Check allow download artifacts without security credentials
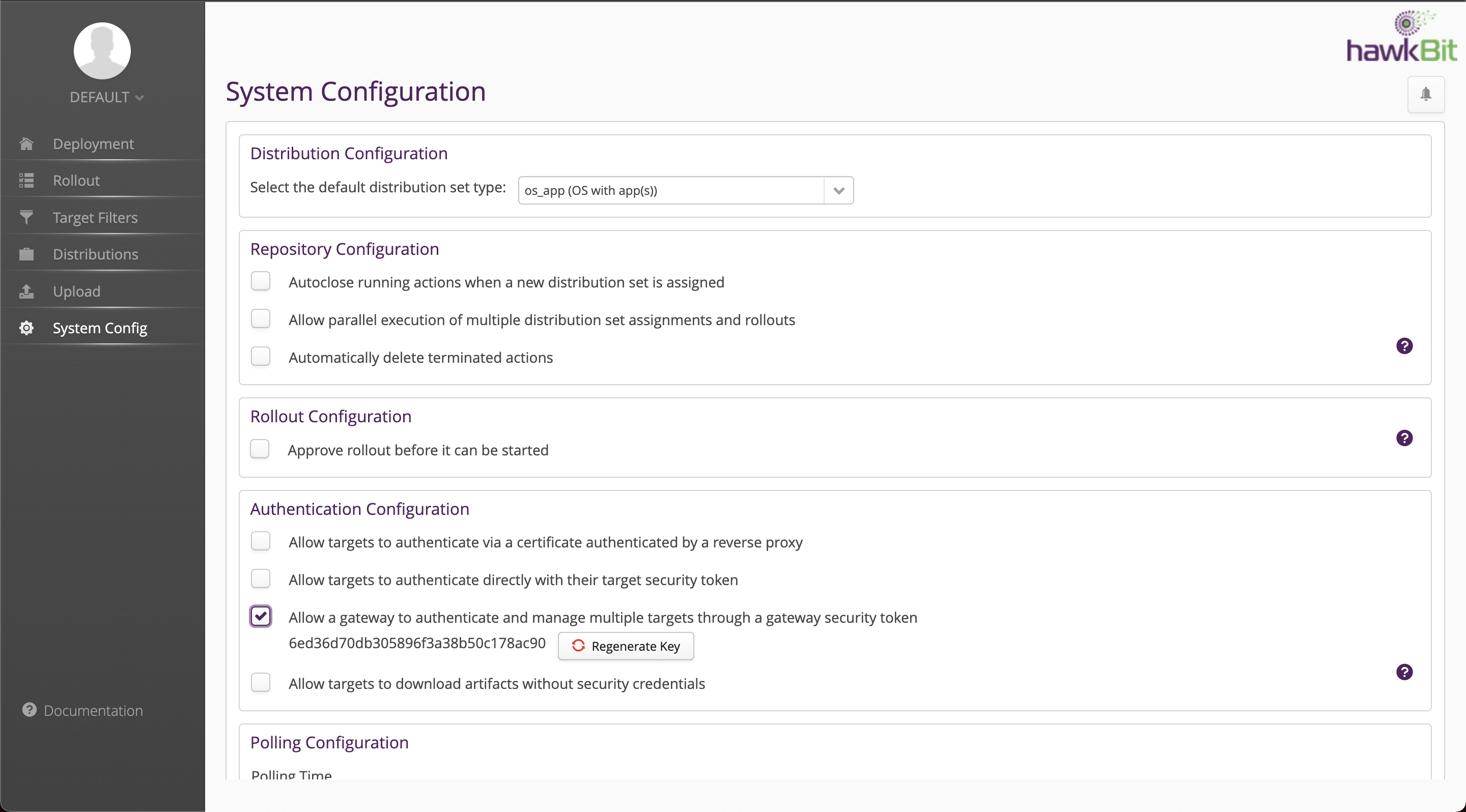This screenshot has width=1466, height=812. pyautogui.click(x=261, y=682)
